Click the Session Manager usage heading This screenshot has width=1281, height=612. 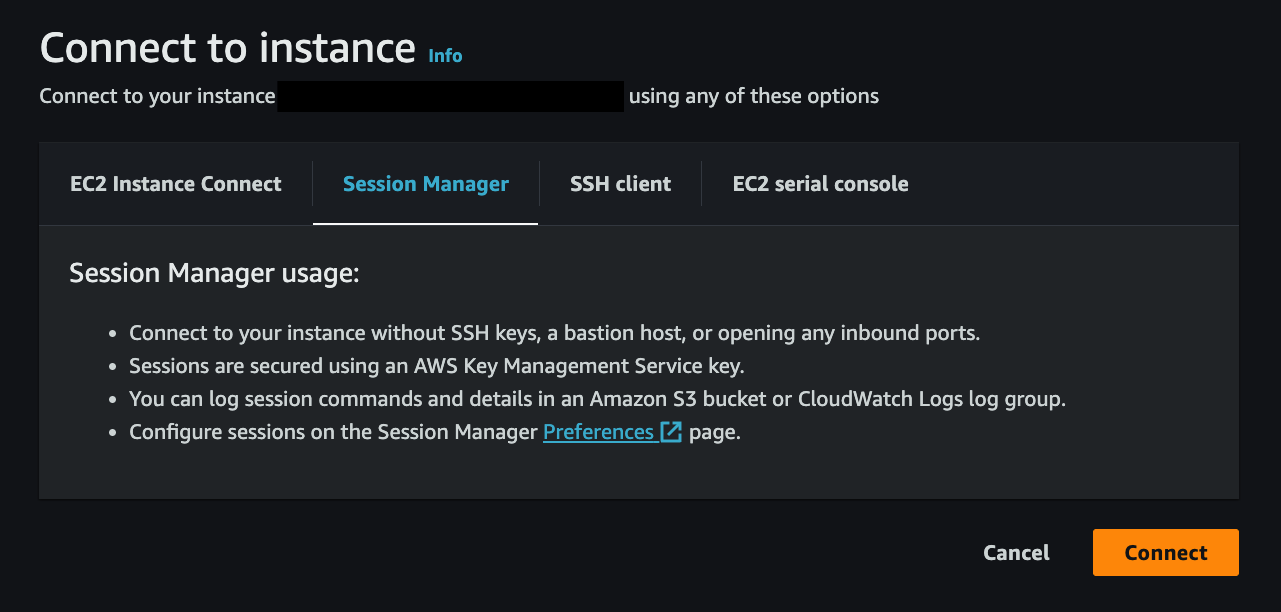click(213, 272)
